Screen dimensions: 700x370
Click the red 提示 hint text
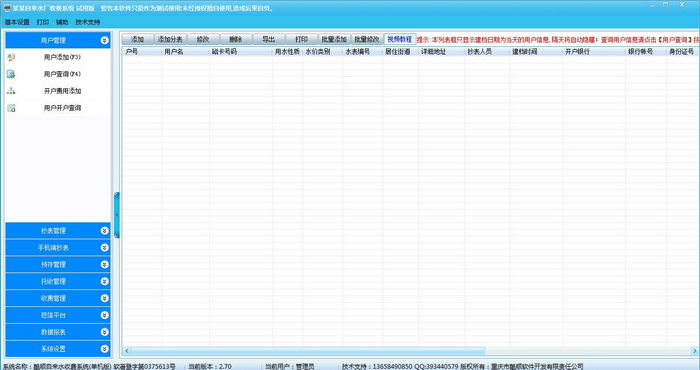click(558, 40)
